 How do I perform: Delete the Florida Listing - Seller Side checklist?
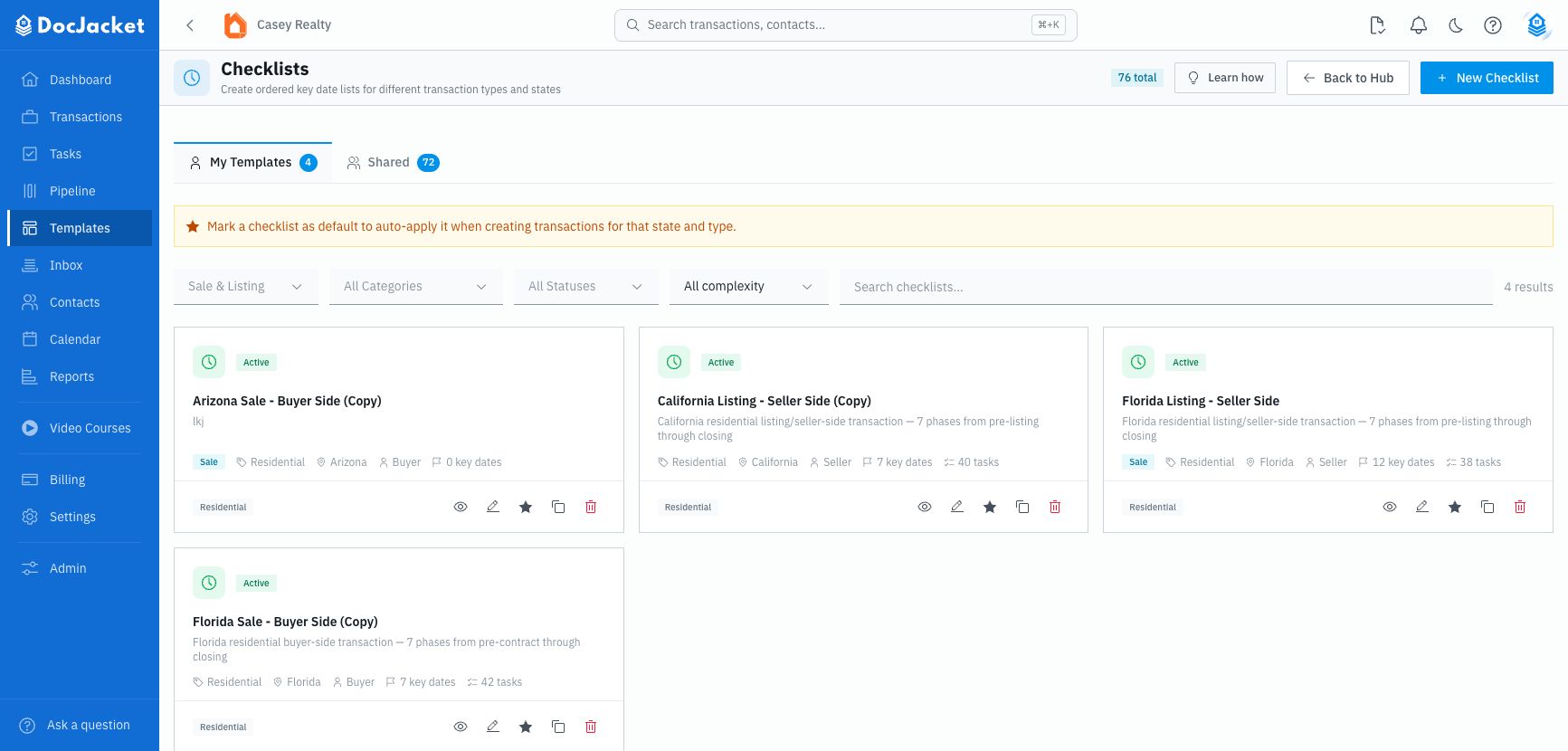tap(1520, 507)
